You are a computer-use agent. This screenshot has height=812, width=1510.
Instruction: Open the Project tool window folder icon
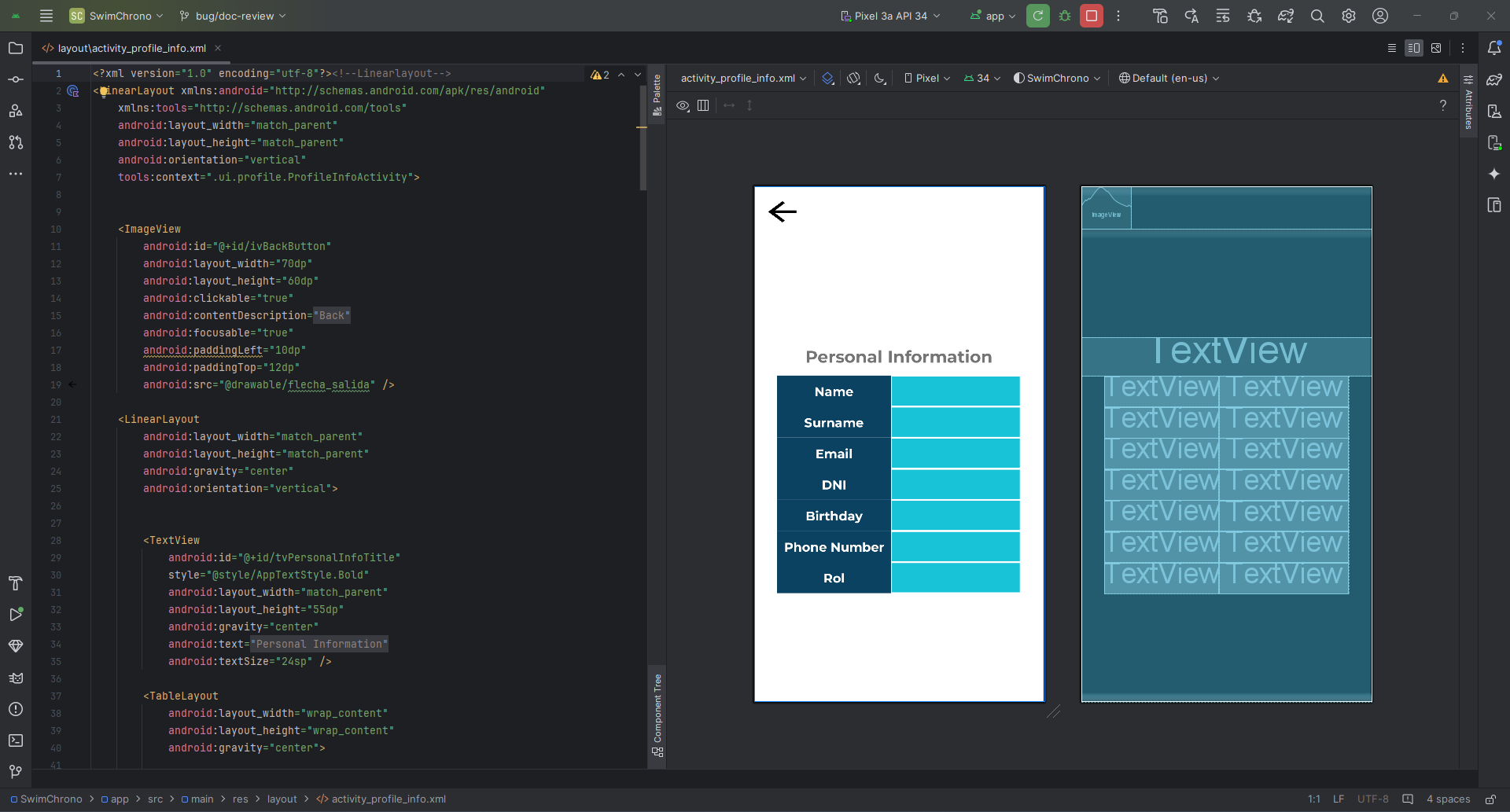pyautogui.click(x=16, y=48)
